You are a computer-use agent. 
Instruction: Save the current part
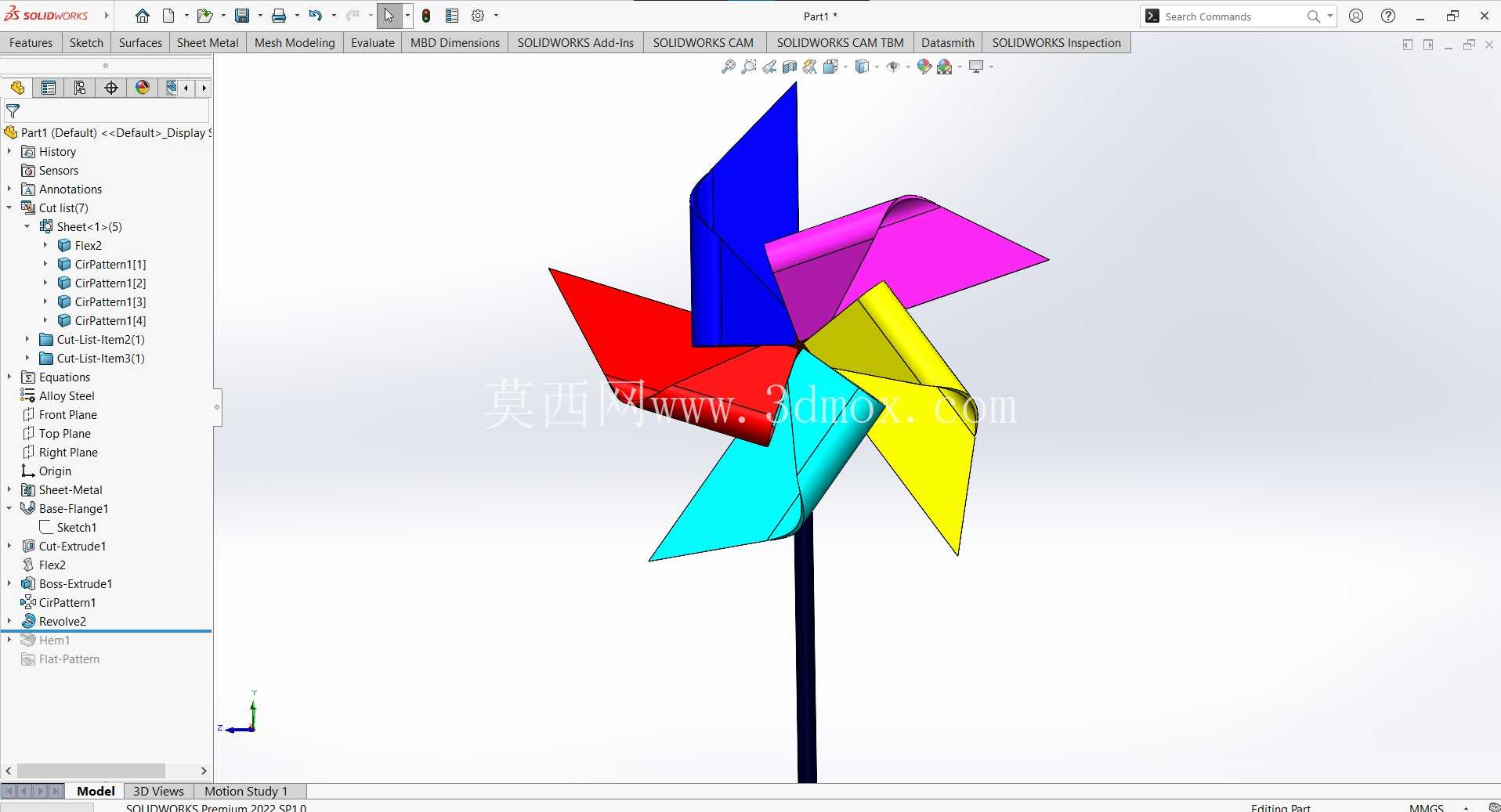pos(242,16)
